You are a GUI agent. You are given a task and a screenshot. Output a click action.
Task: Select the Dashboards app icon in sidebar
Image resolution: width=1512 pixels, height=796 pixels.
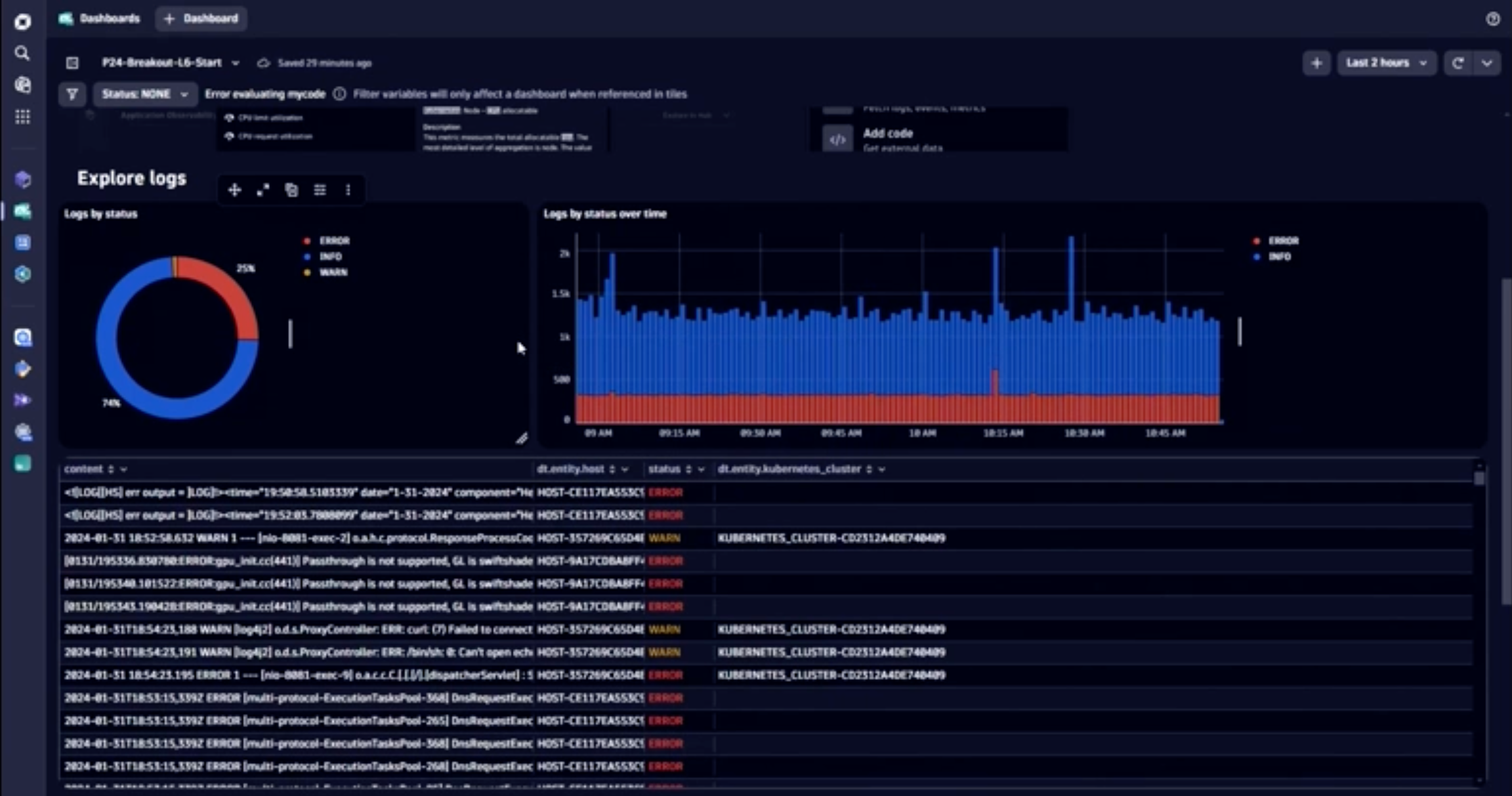(22, 211)
